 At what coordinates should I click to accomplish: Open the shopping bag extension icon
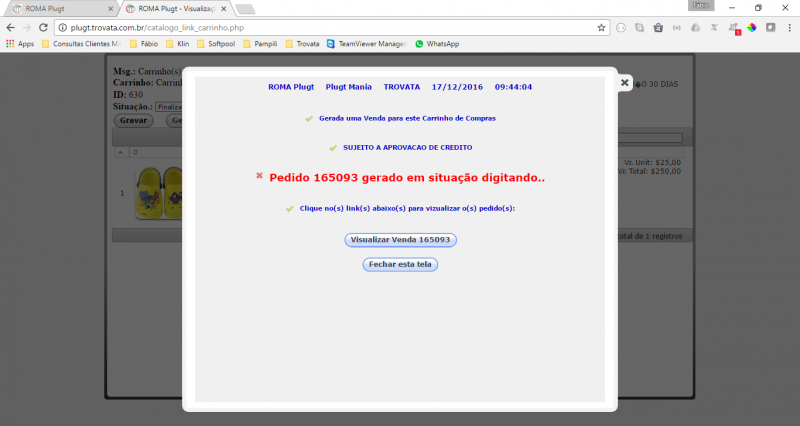tap(658, 28)
